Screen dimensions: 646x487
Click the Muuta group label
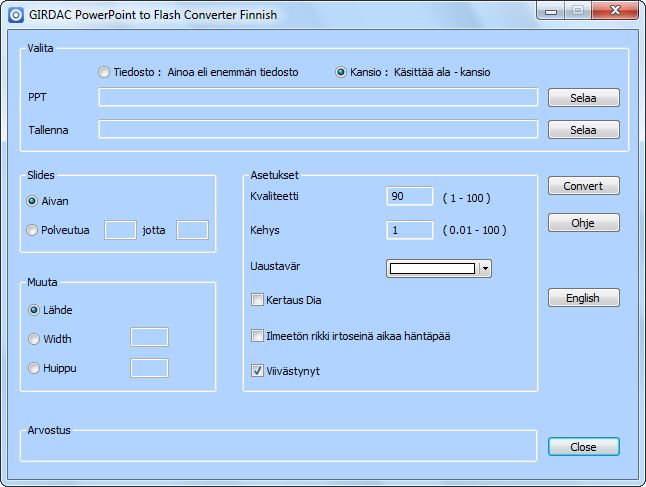tap(42, 282)
